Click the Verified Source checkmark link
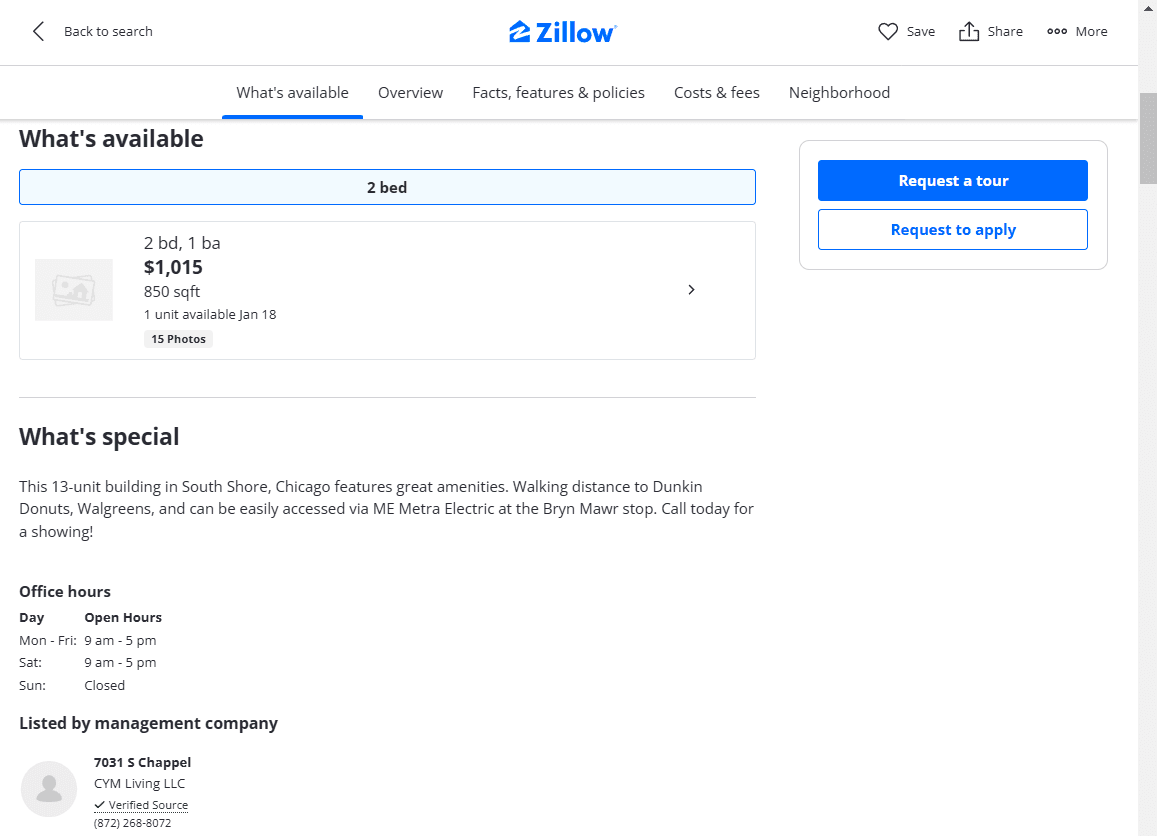Image resolution: width=1157 pixels, height=836 pixels. pos(141,805)
